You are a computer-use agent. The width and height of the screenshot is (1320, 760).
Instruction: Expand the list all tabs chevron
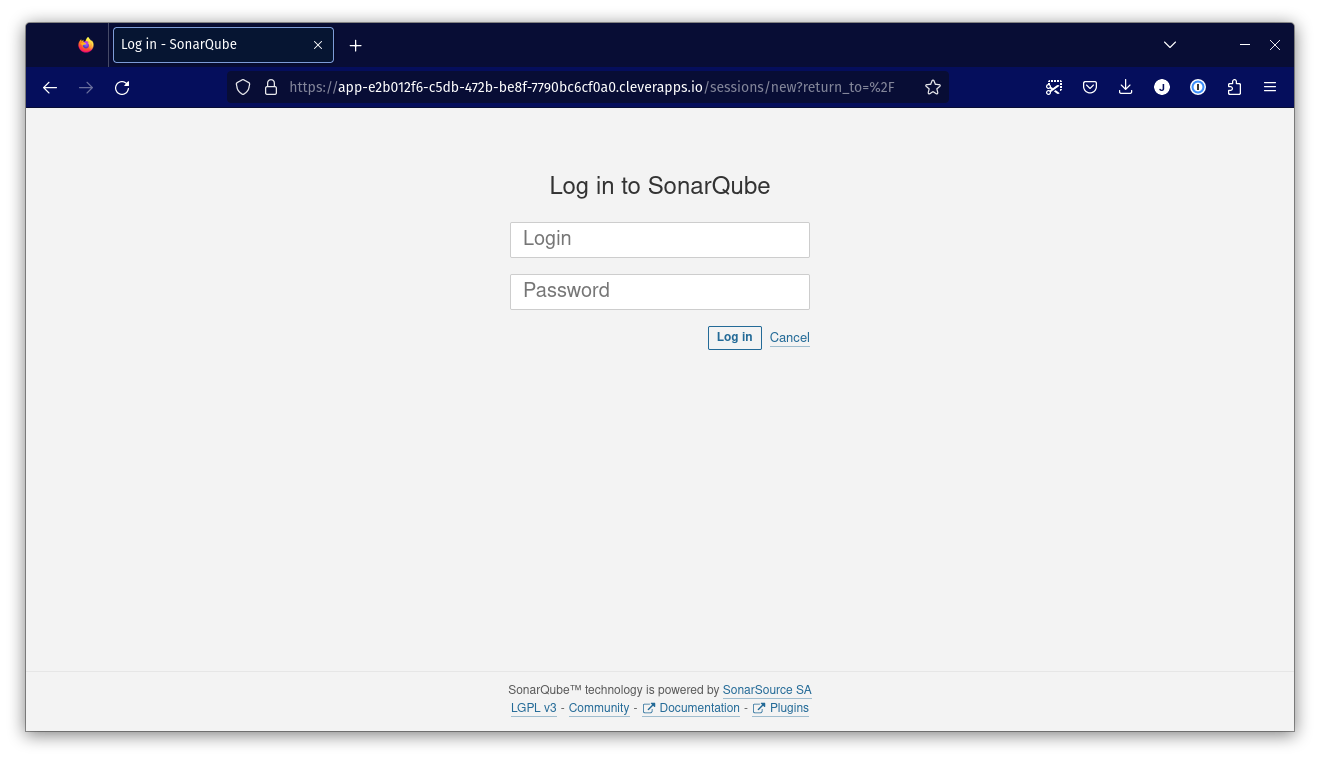(x=1170, y=45)
